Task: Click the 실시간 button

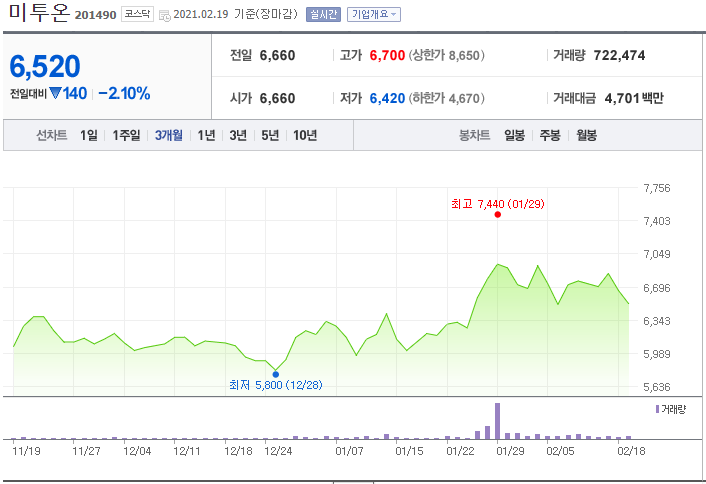Action: 323,14
